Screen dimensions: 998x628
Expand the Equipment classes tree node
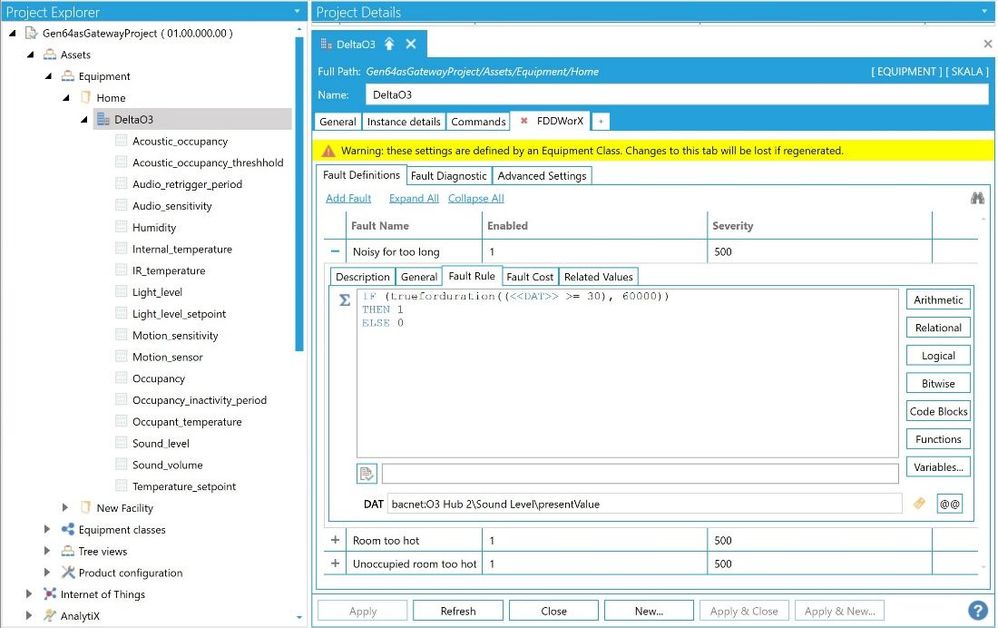click(x=47, y=529)
